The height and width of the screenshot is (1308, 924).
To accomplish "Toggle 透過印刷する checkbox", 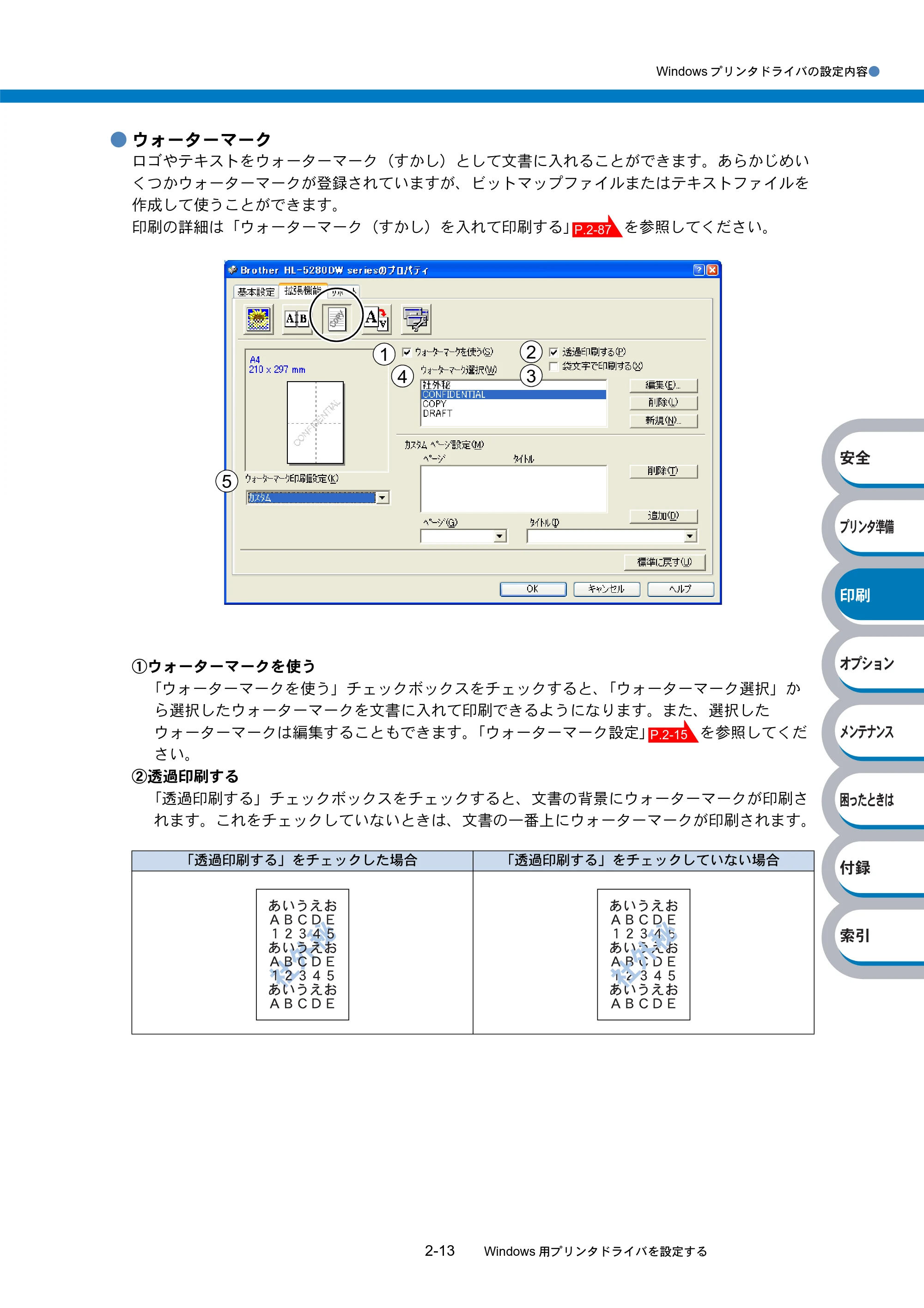I will point(553,352).
